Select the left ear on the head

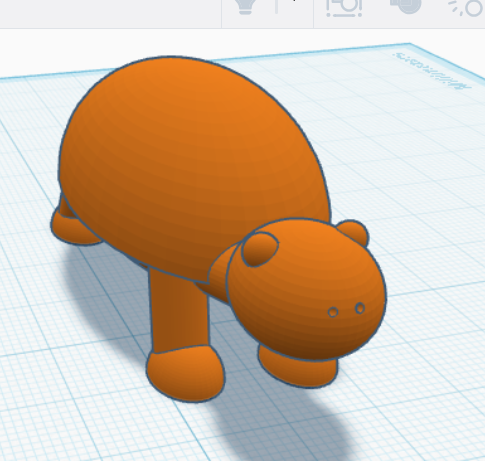[x=260, y=249]
